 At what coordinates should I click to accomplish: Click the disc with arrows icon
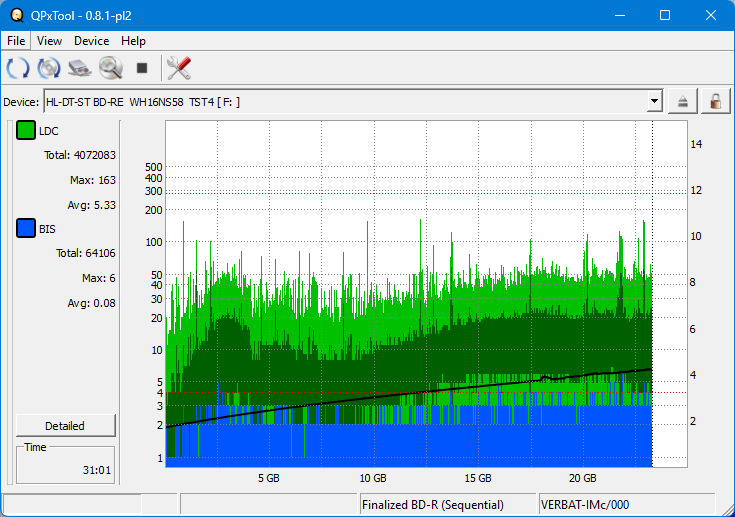(x=49, y=68)
